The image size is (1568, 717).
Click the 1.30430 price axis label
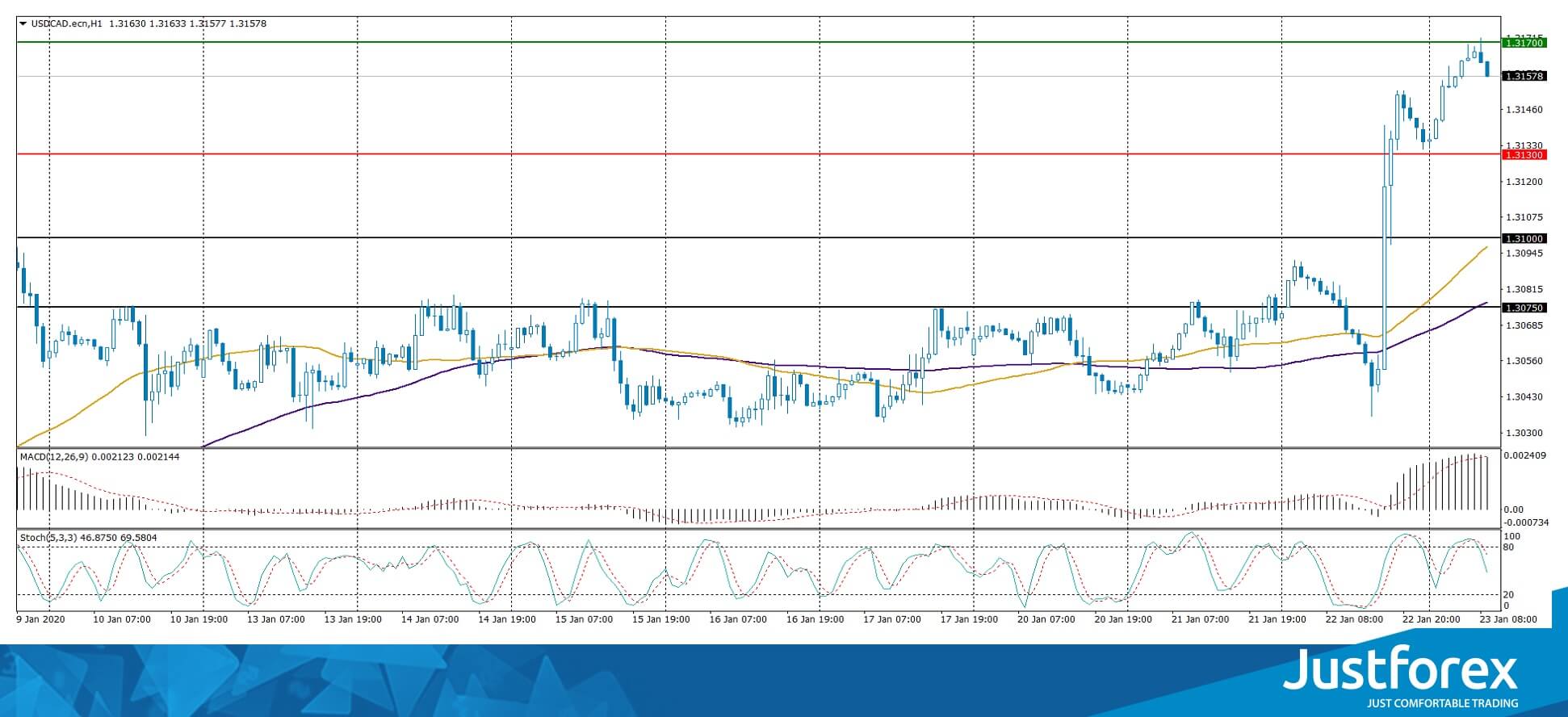coord(1524,396)
